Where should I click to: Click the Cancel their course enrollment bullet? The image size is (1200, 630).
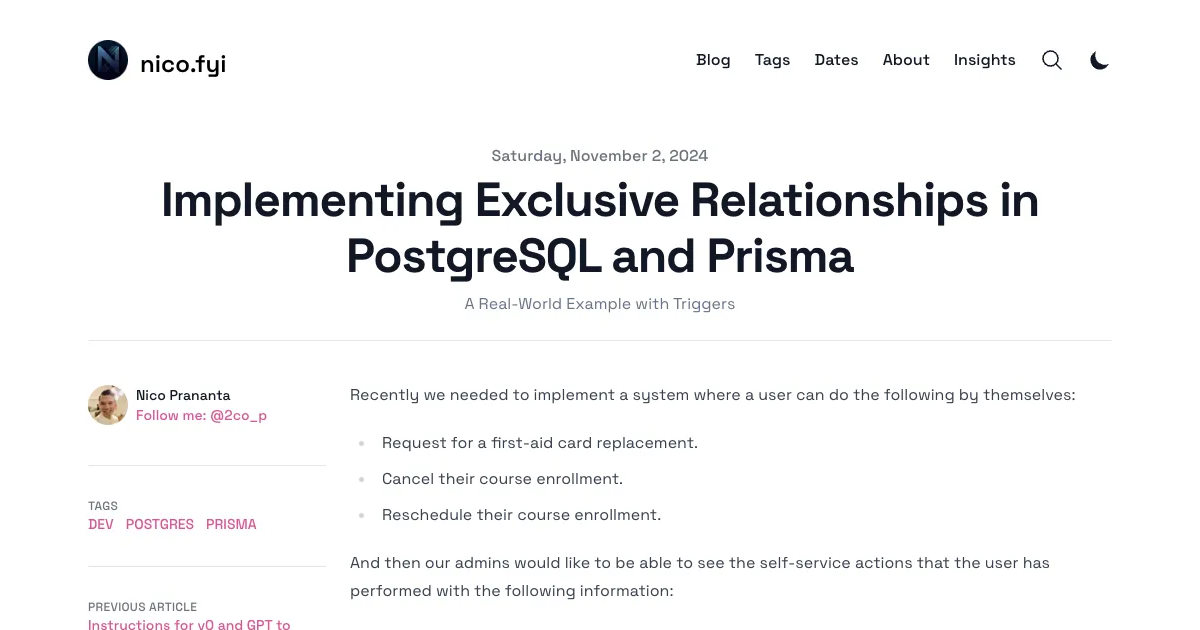pos(502,479)
